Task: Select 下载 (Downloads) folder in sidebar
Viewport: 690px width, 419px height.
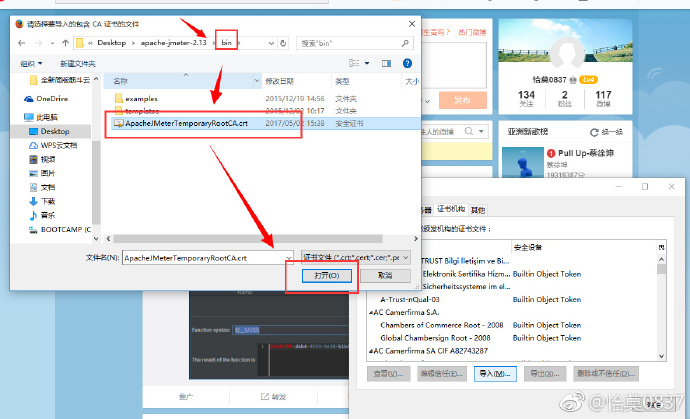Action: tap(48, 202)
